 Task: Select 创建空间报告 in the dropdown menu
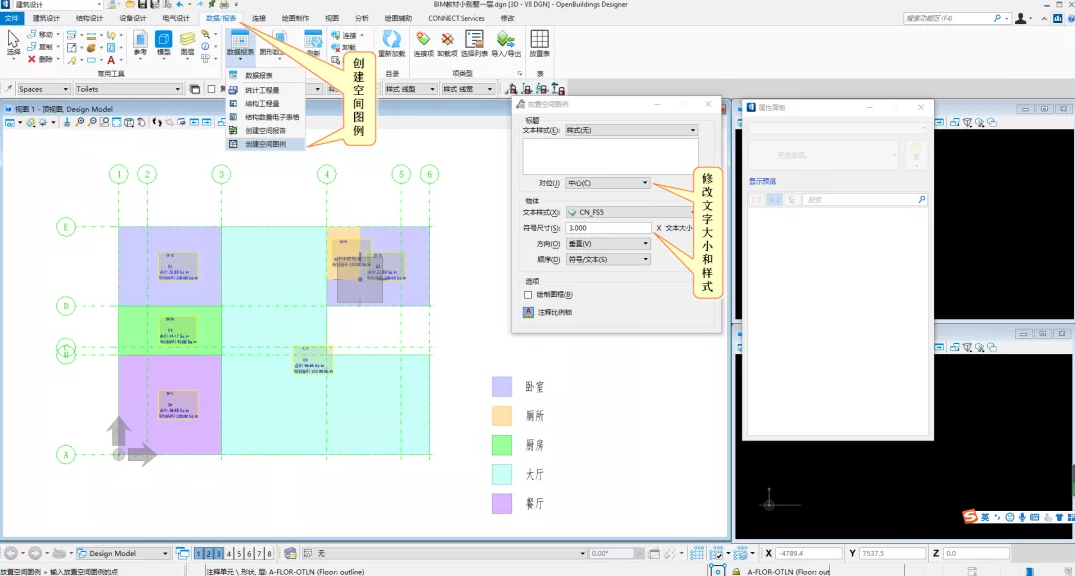265,130
